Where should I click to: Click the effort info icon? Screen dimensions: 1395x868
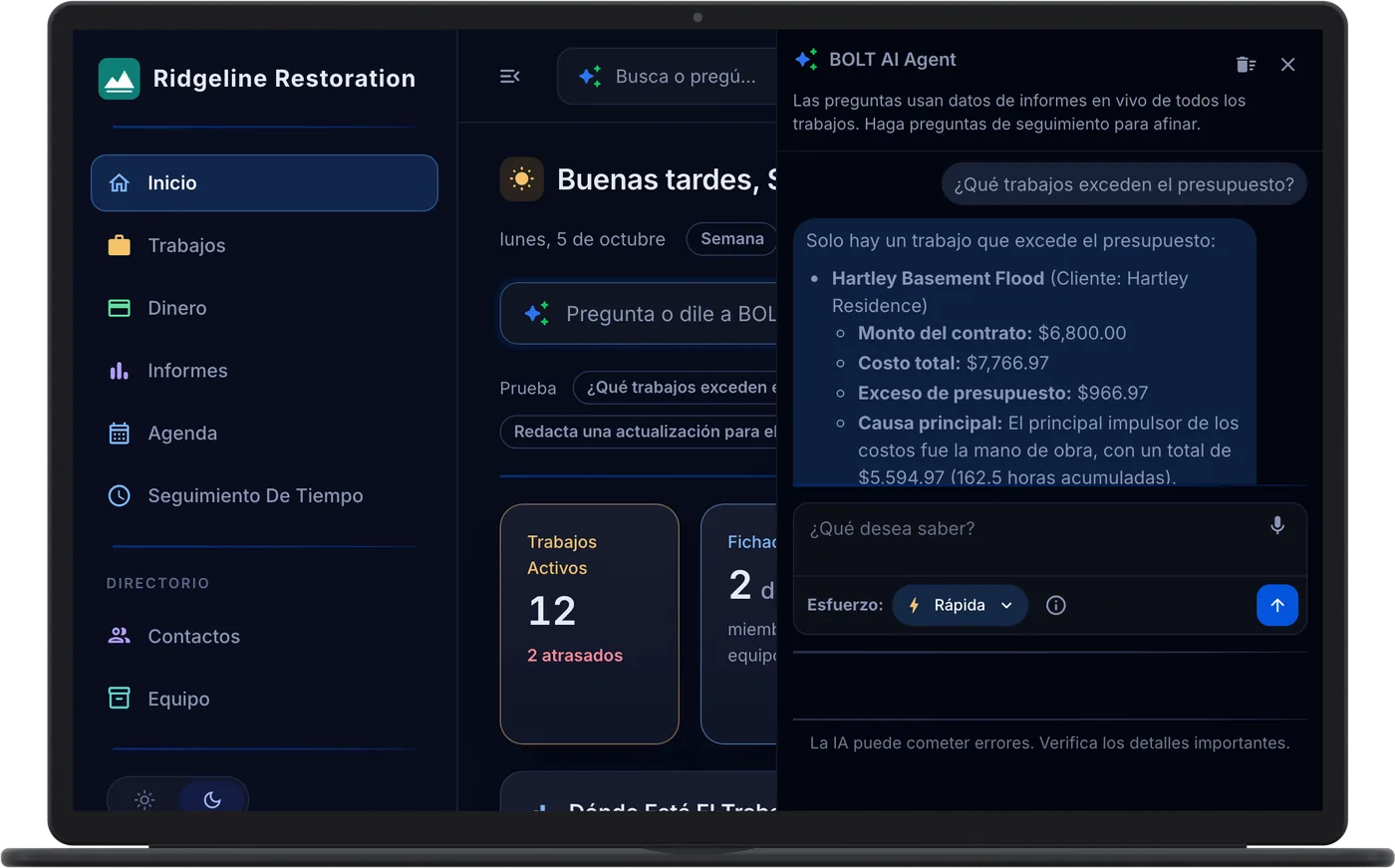1056,606
